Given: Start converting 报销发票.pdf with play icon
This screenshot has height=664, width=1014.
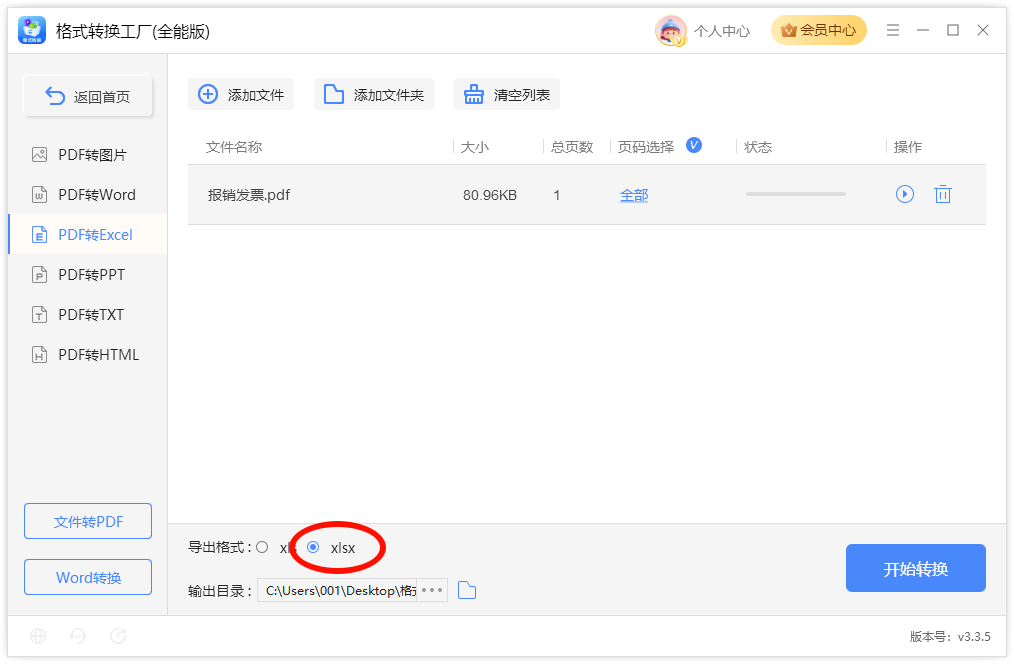Looking at the screenshot, I should [905, 194].
